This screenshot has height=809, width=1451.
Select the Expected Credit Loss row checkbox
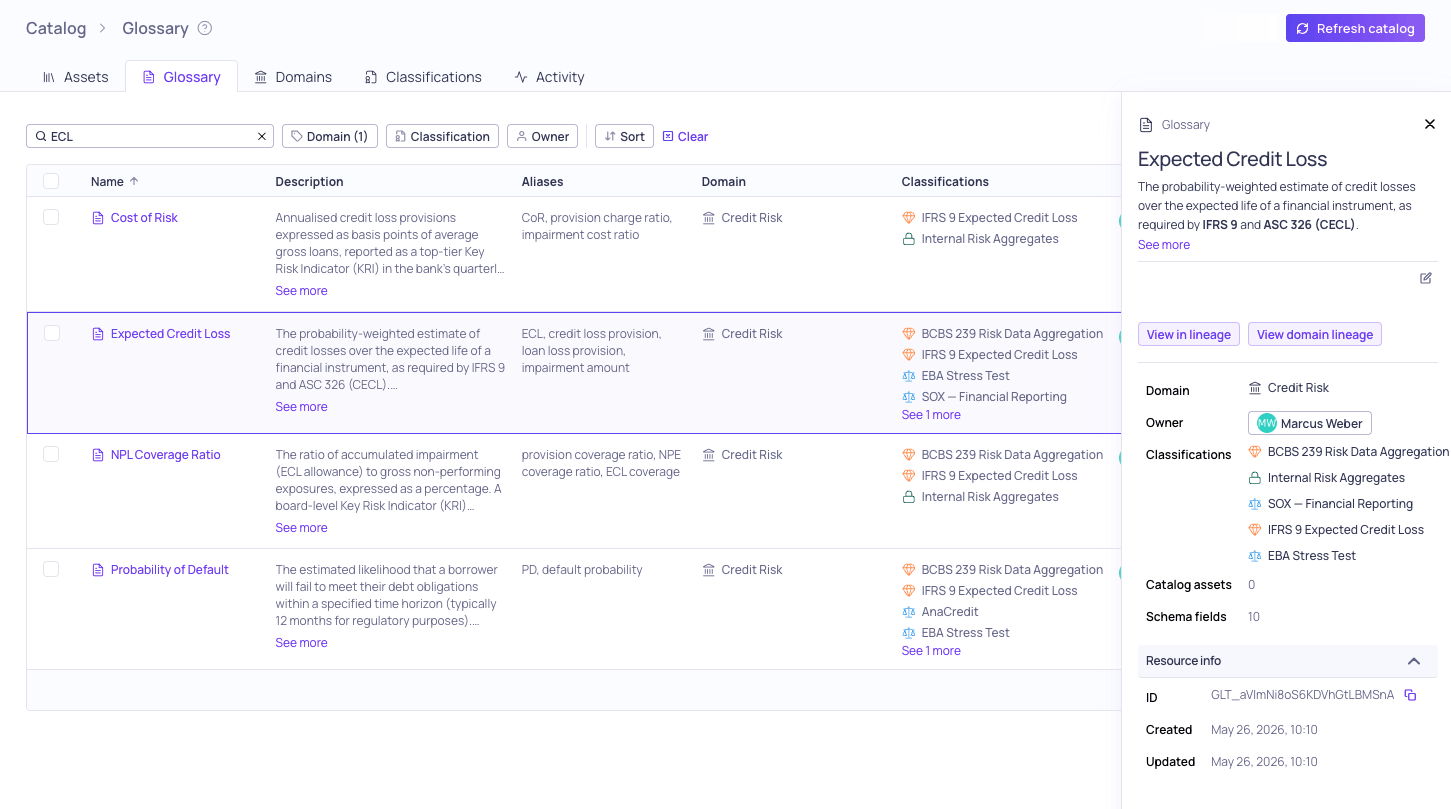tap(51, 333)
